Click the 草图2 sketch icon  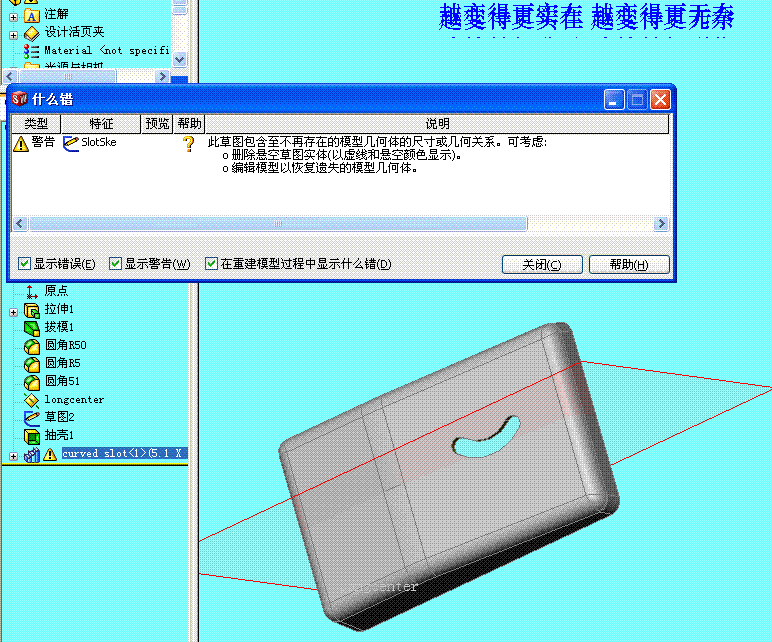click(x=32, y=418)
